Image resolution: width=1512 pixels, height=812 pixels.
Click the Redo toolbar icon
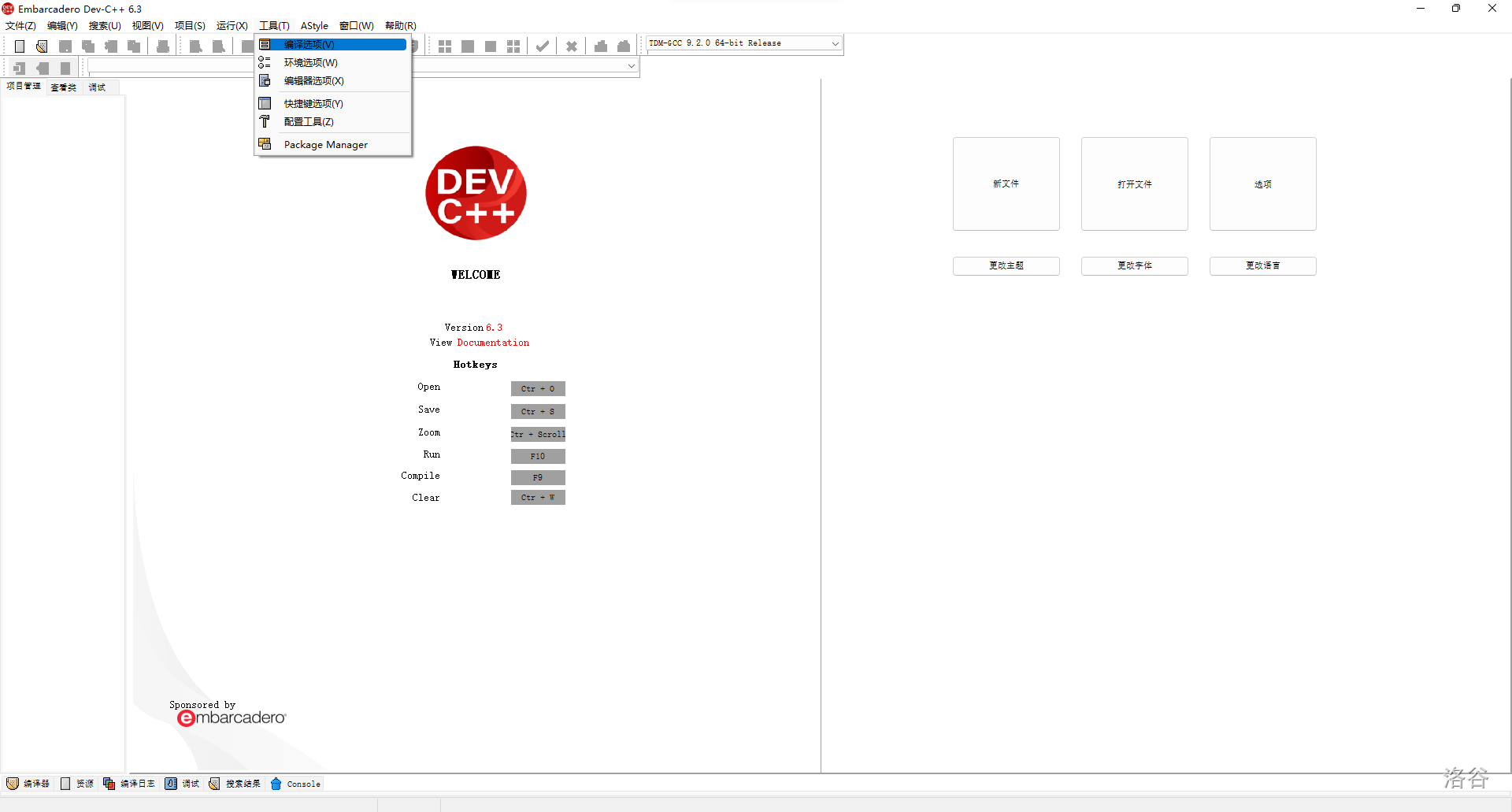click(x=219, y=46)
